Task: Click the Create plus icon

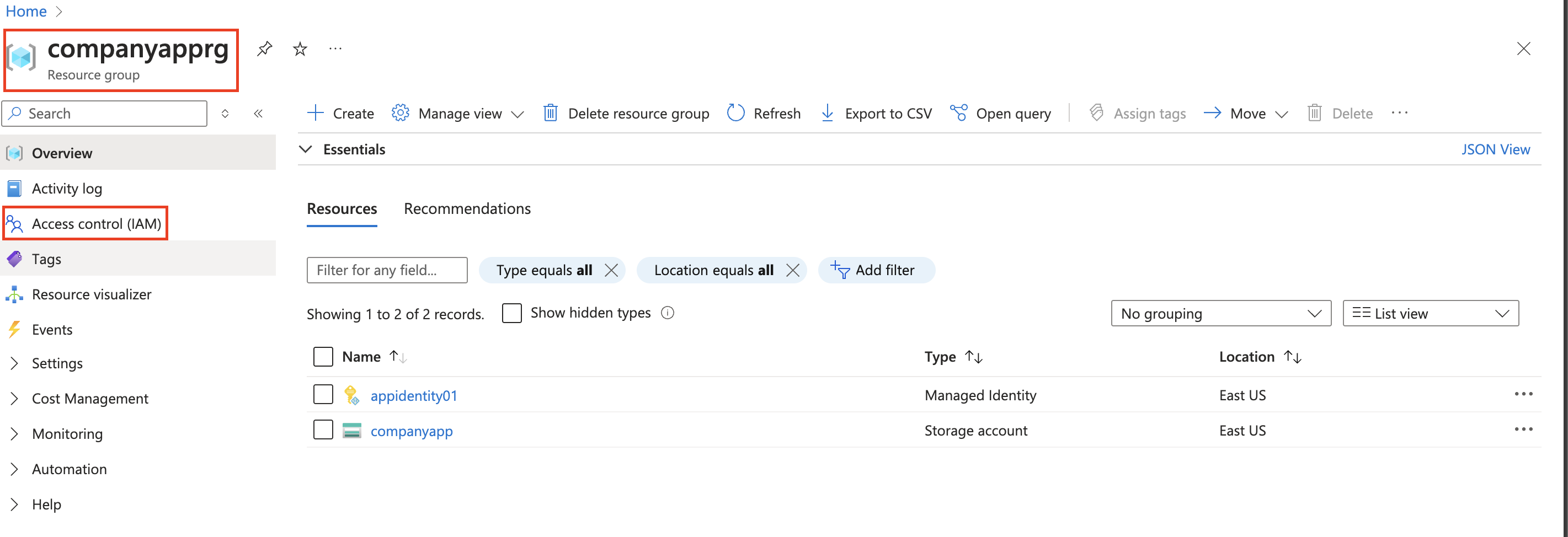Action: coord(315,113)
